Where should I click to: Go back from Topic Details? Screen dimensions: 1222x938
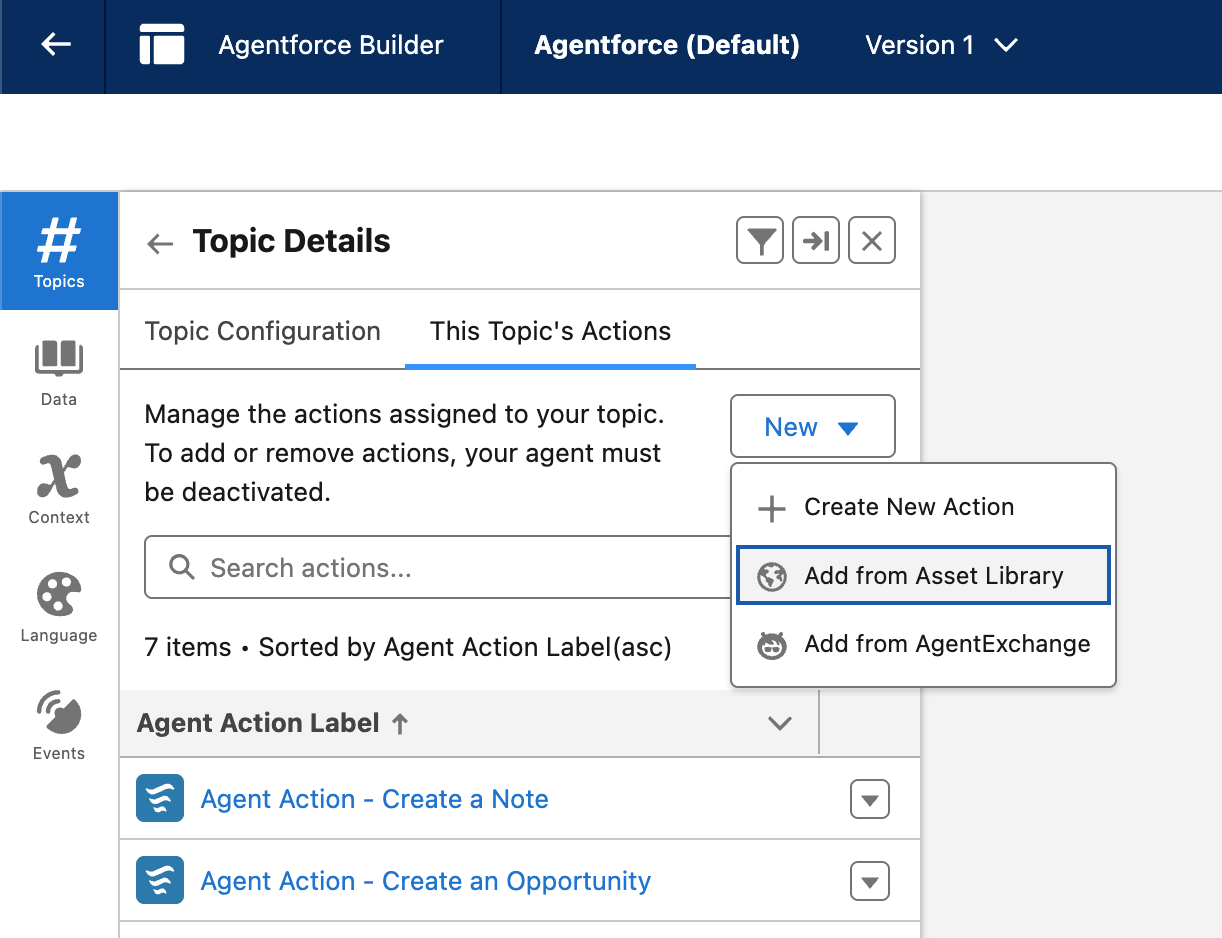(x=160, y=243)
